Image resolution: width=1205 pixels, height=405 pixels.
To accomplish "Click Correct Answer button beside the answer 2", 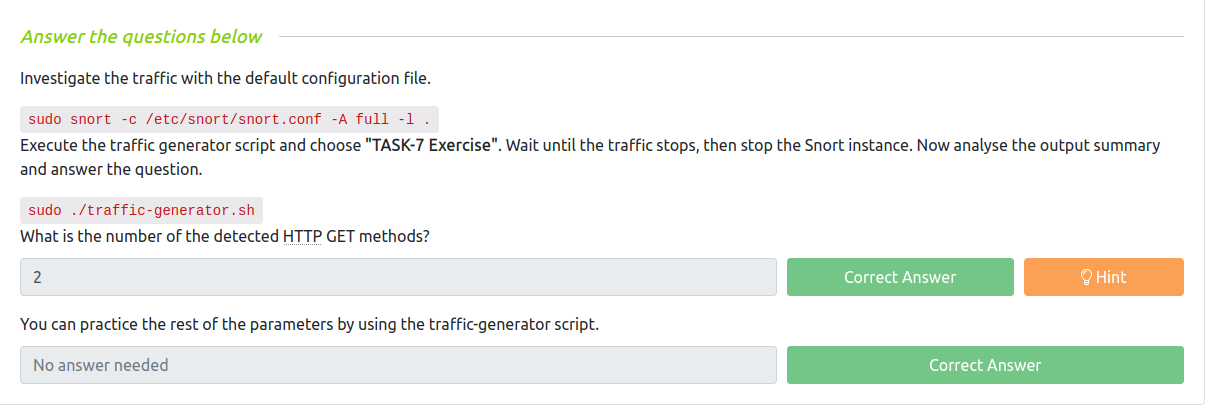I will point(900,277).
